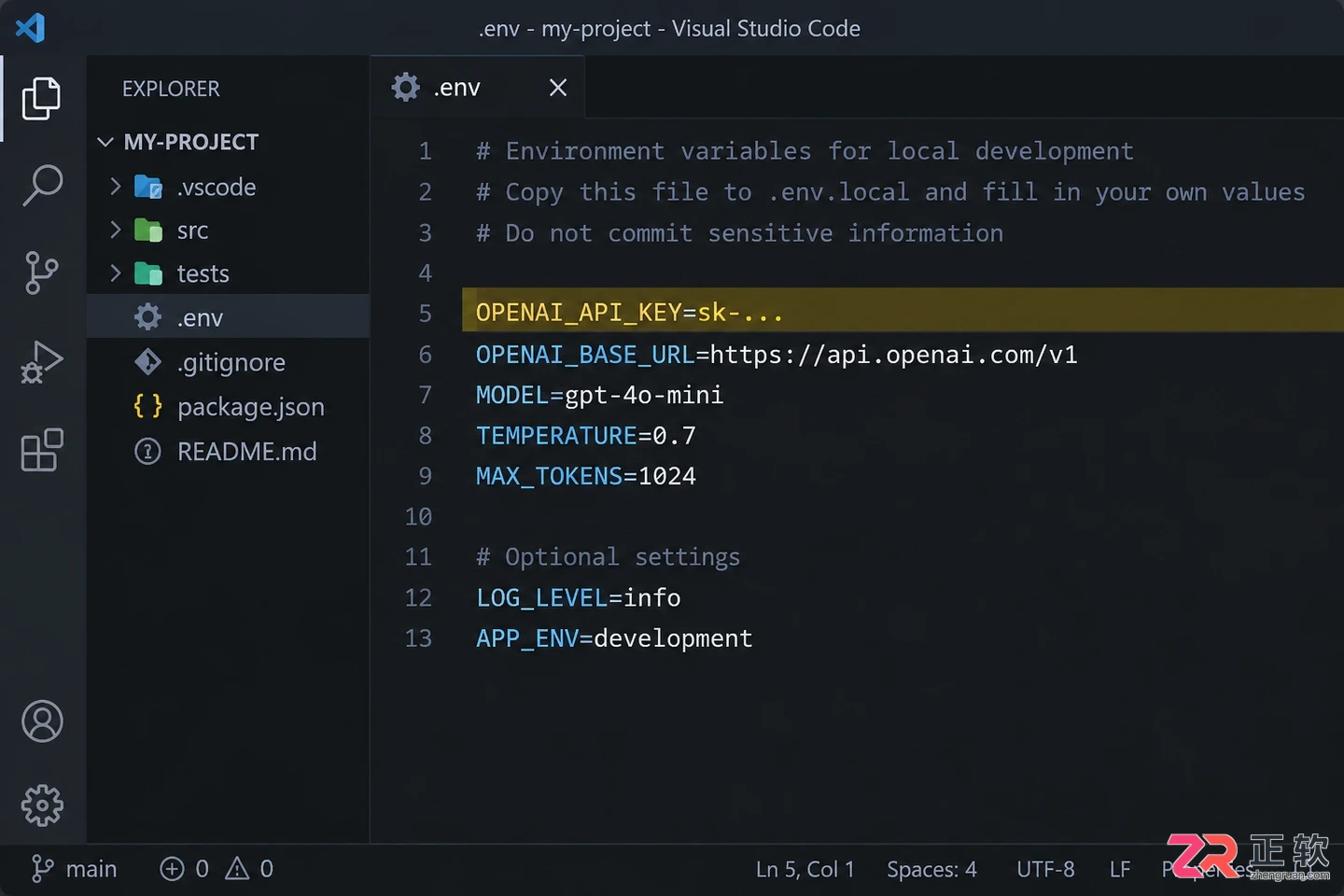Select the .vscode folder name
This screenshot has height=896, width=1344.
coord(217,188)
